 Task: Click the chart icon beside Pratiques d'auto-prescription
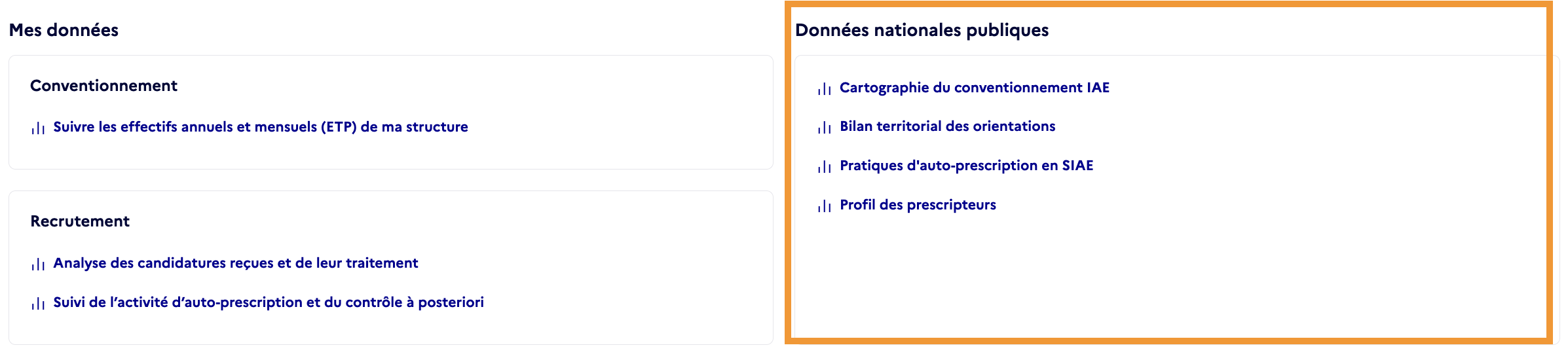point(825,167)
